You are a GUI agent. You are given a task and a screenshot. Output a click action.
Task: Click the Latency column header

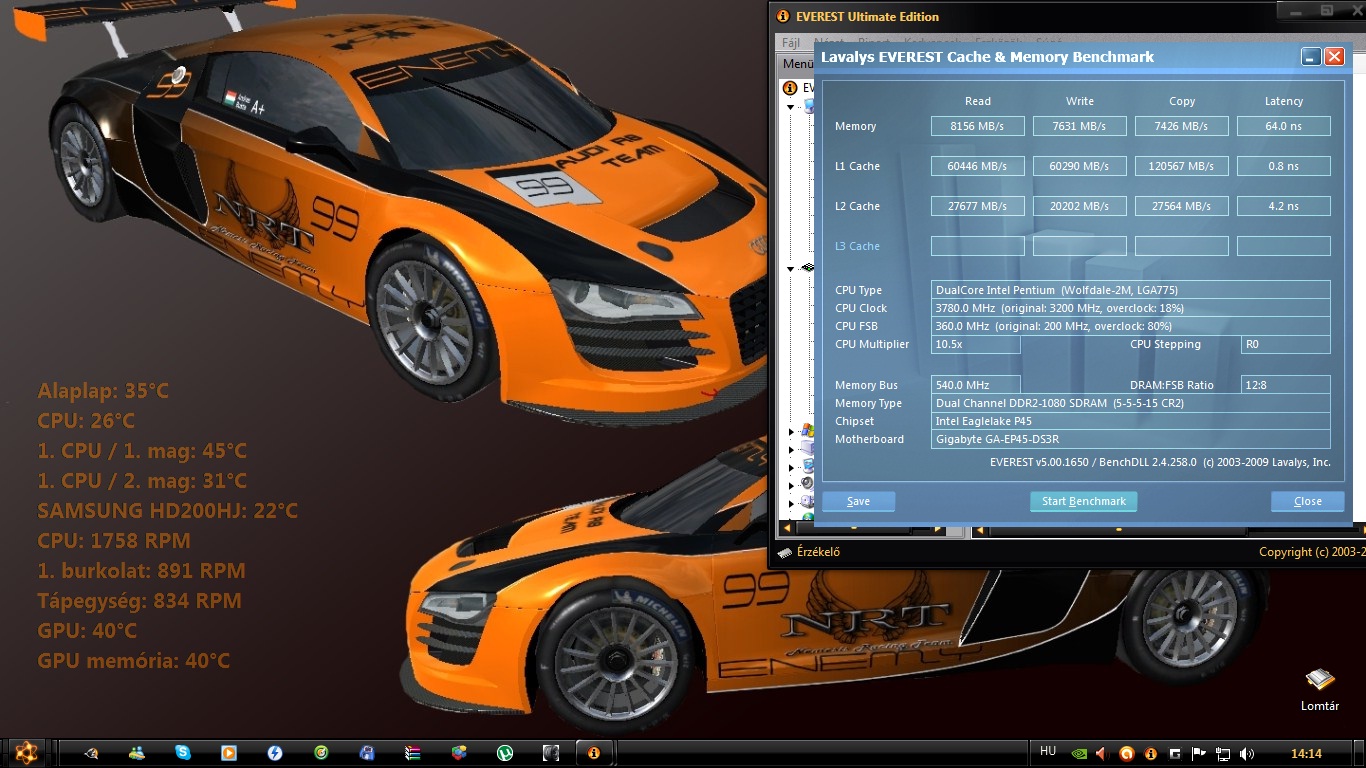(1284, 101)
